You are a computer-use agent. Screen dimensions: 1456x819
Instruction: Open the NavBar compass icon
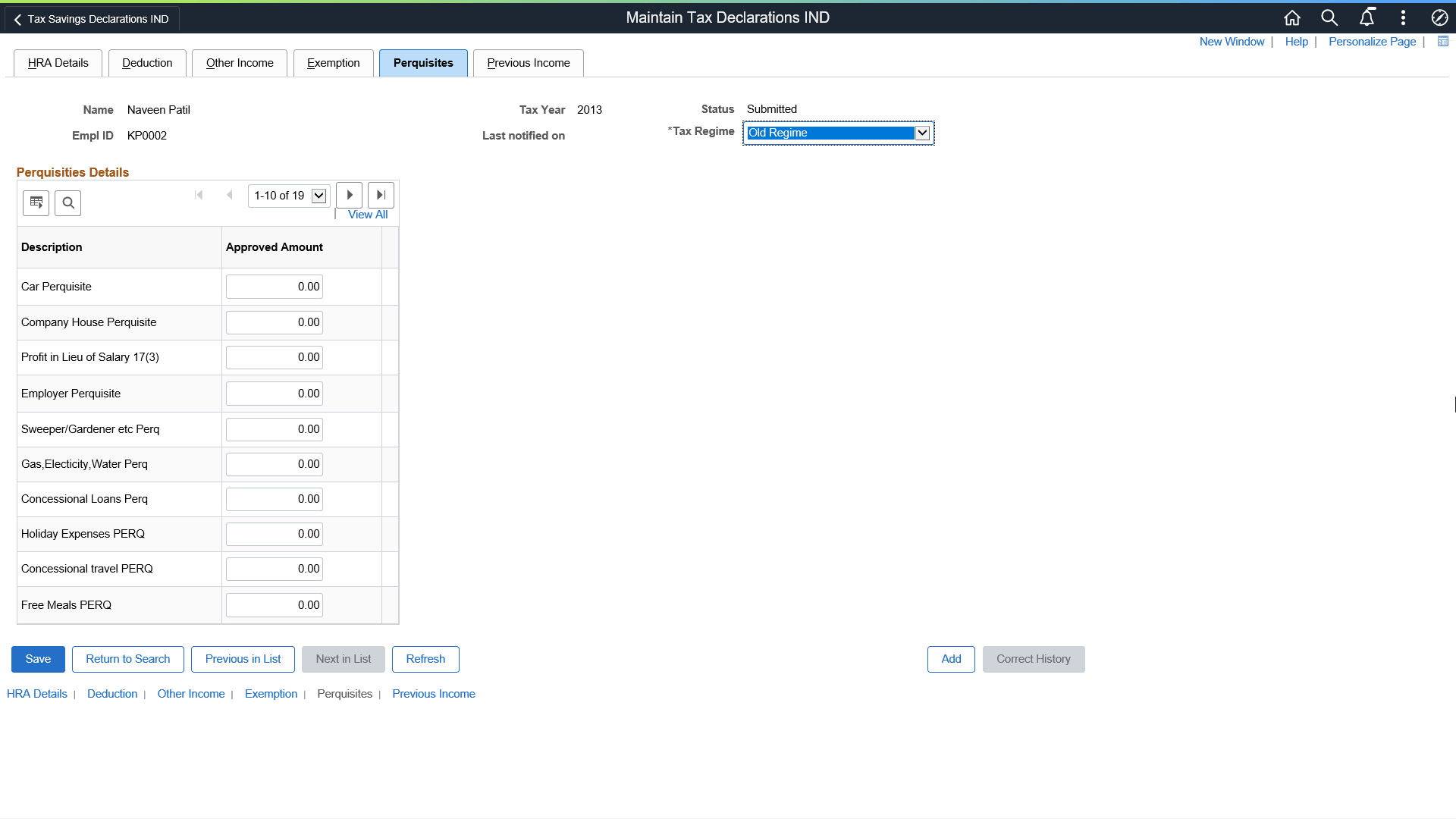point(1439,17)
